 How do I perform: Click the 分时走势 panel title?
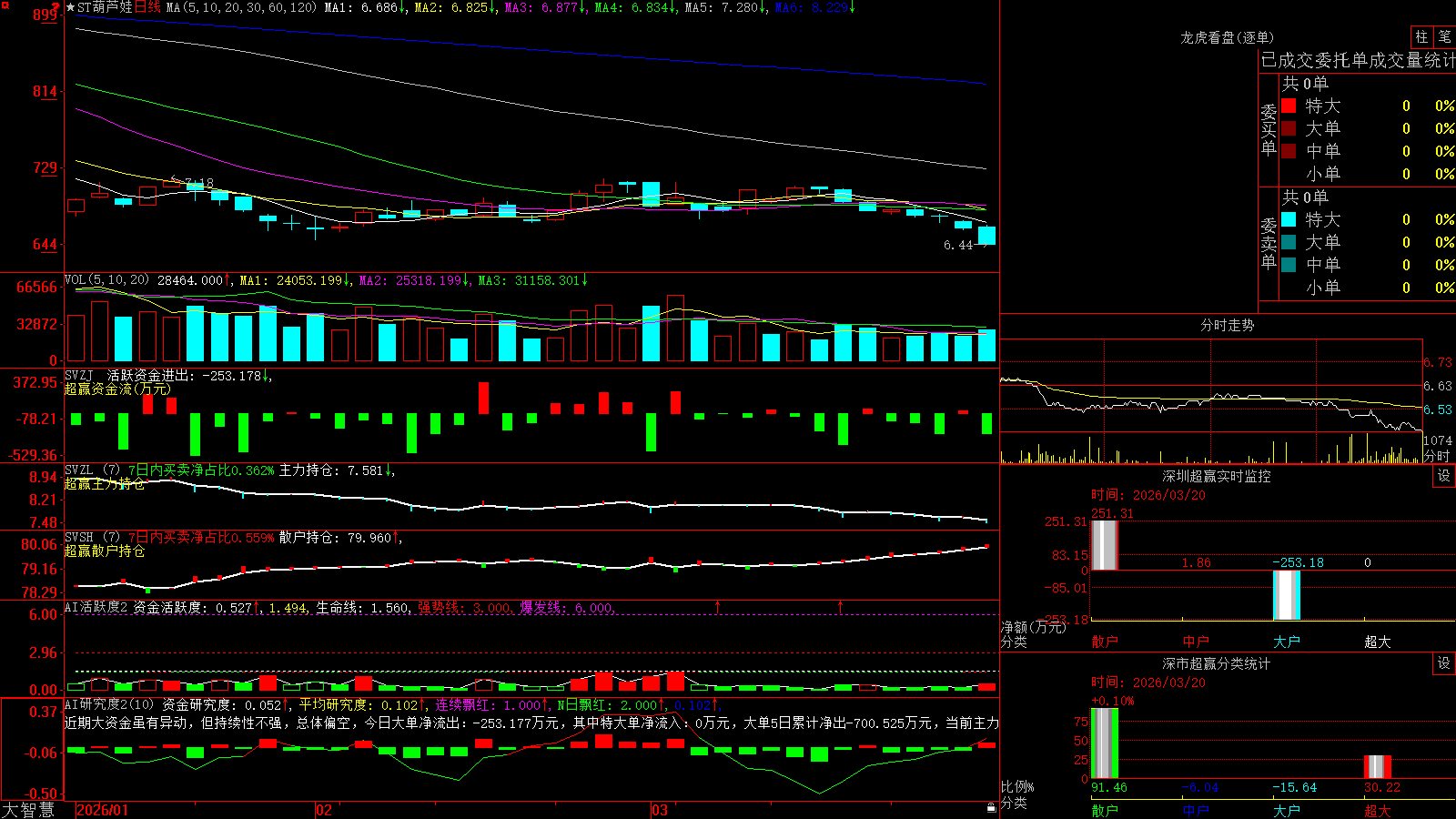click(x=1227, y=325)
